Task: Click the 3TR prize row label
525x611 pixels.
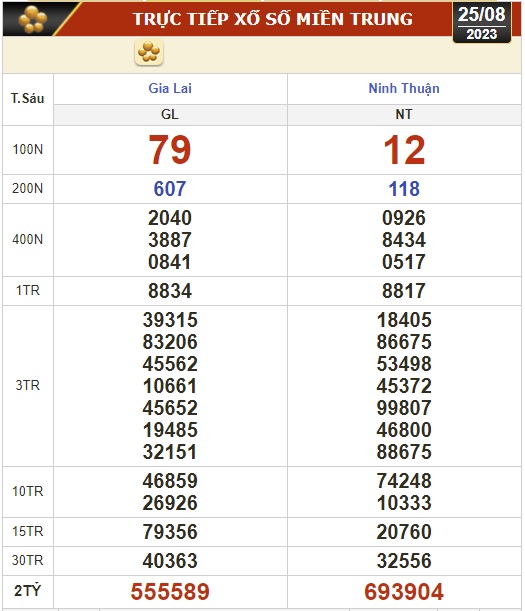Action: (28, 386)
